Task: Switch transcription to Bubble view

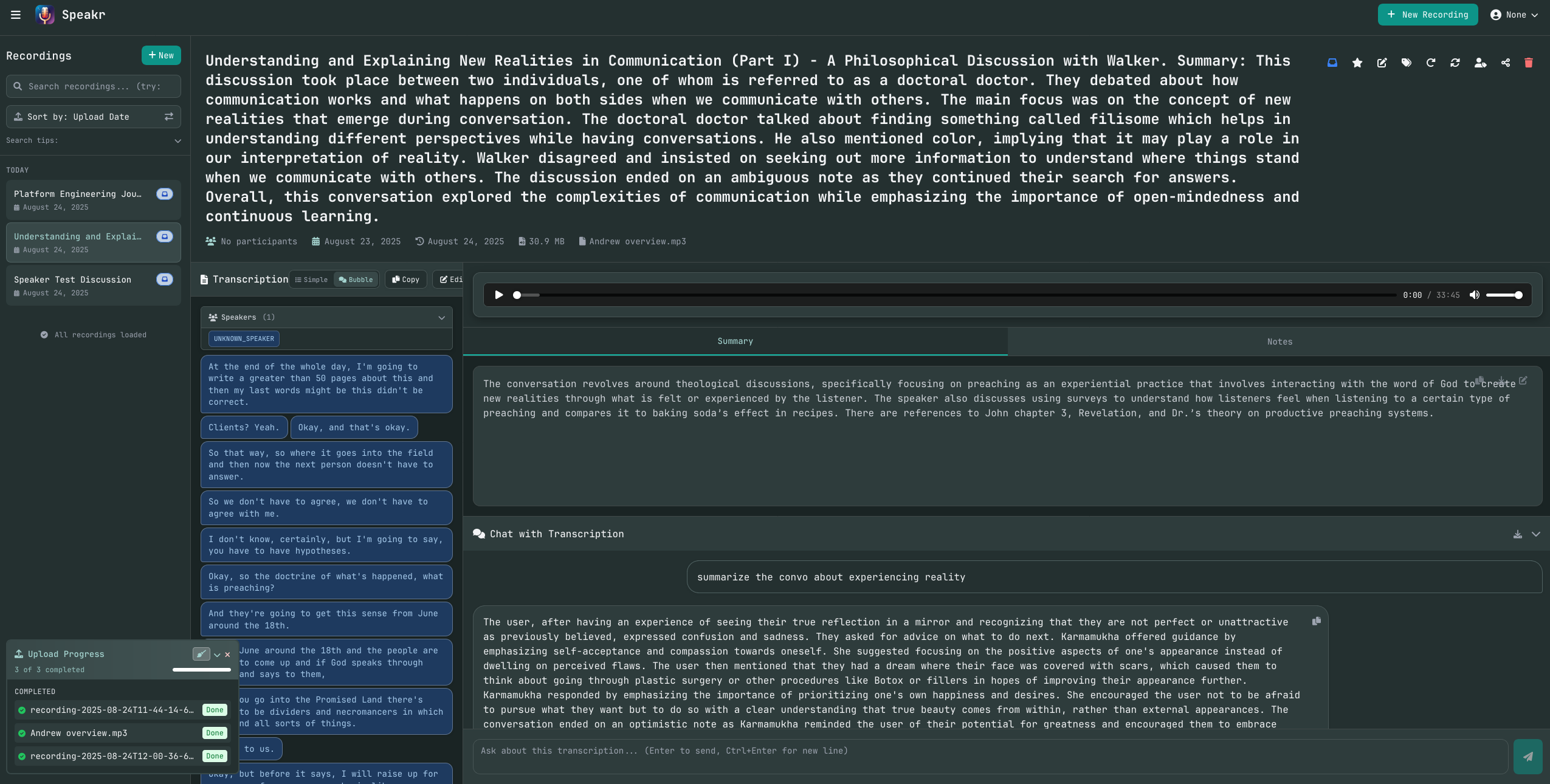Action: (356, 280)
